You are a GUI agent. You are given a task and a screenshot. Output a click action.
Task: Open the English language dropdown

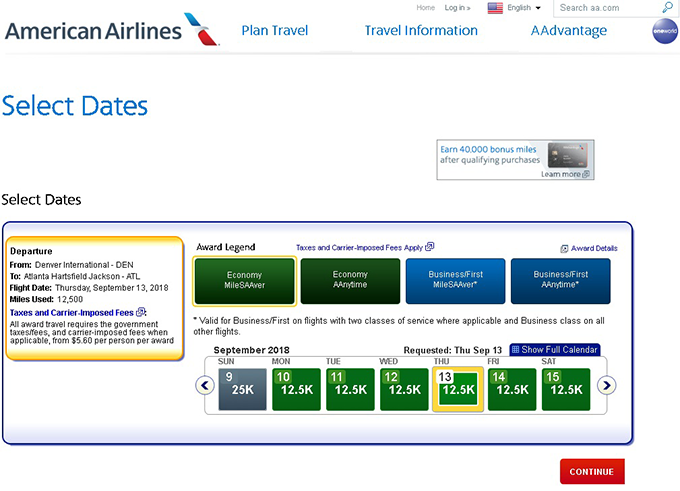(514, 8)
